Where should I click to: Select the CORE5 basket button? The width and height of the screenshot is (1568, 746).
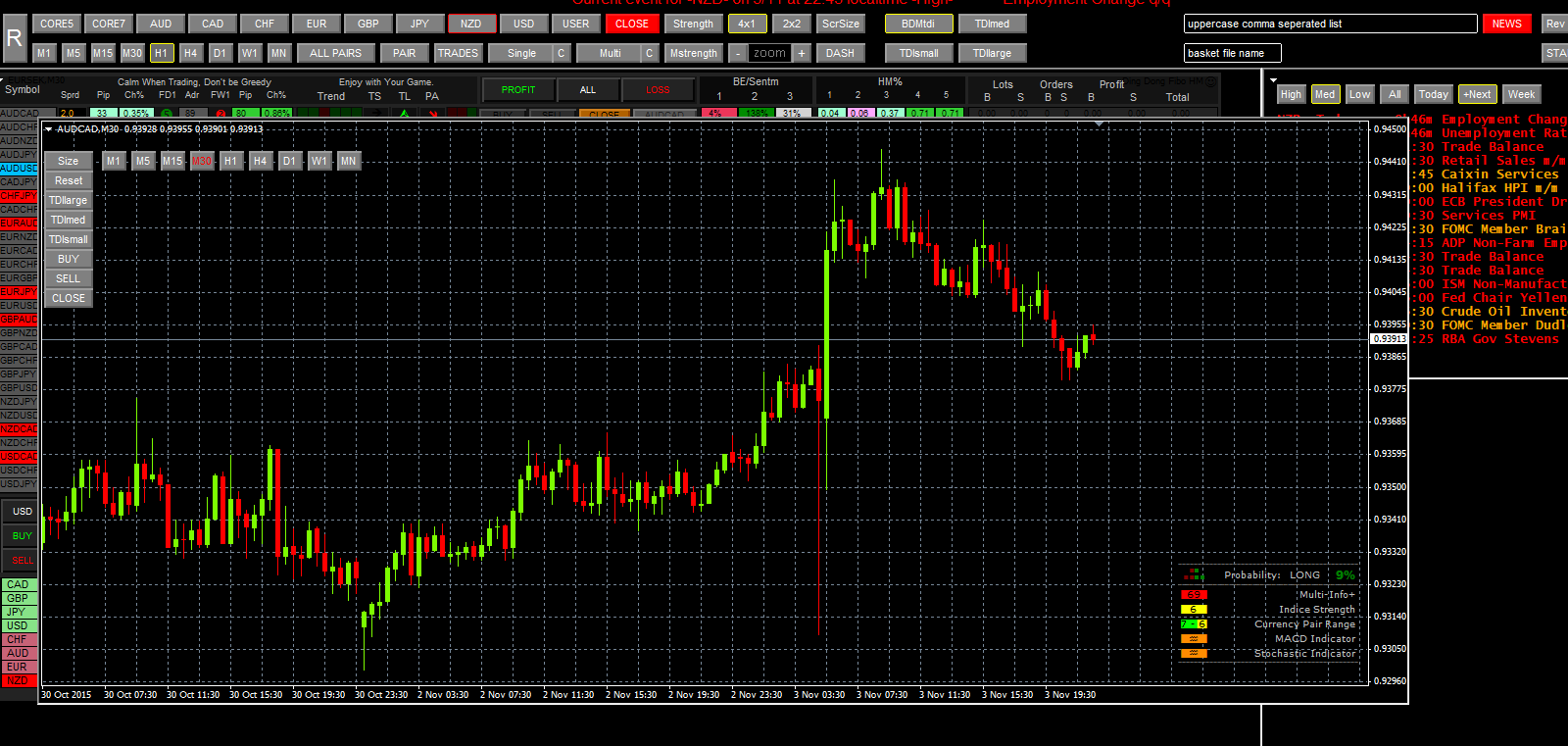tap(57, 24)
